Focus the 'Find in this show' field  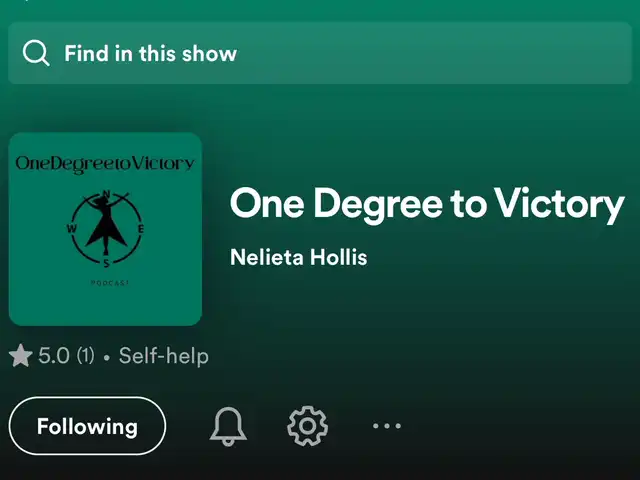tap(320, 53)
